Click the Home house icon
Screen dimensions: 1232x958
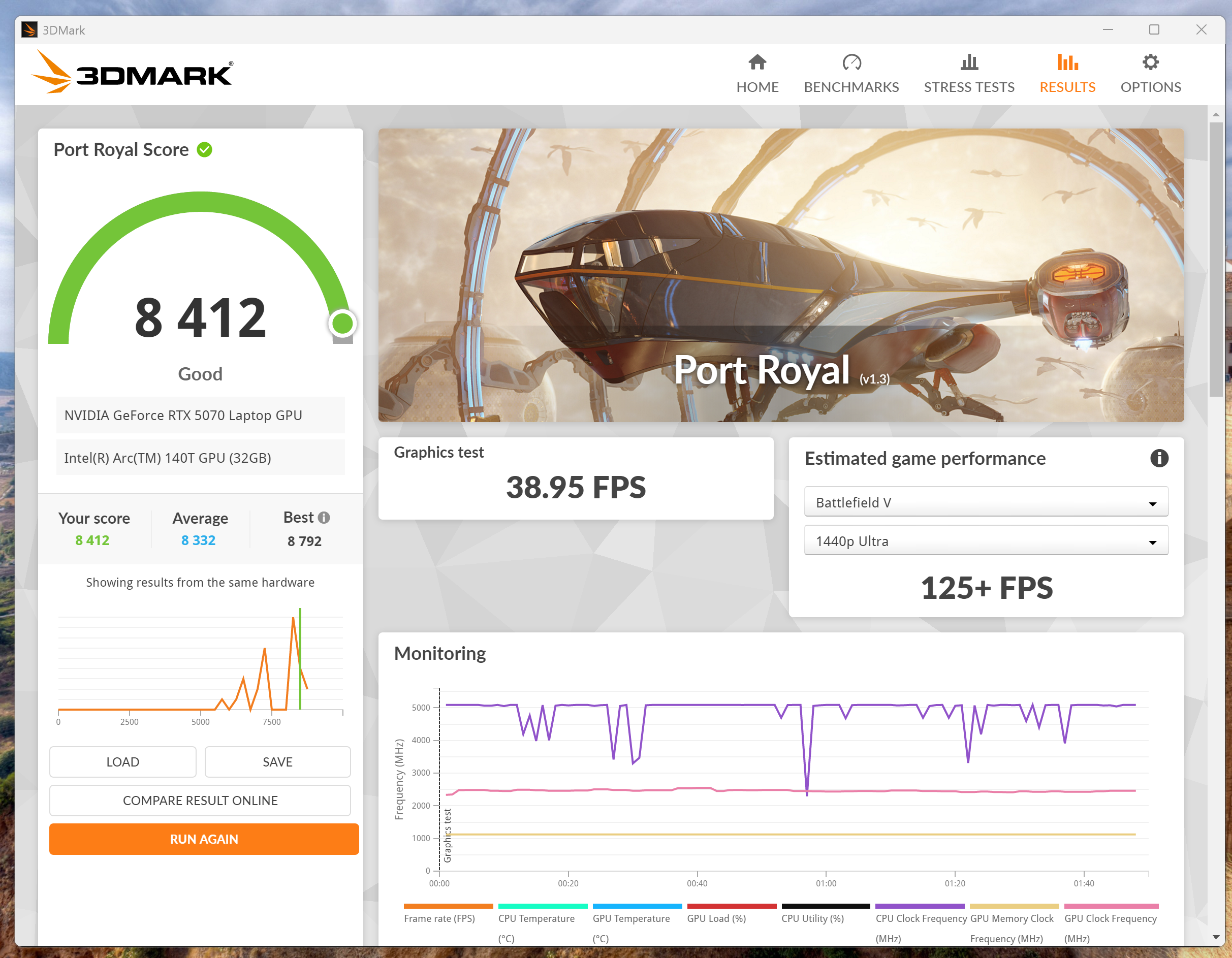tap(757, 62)
